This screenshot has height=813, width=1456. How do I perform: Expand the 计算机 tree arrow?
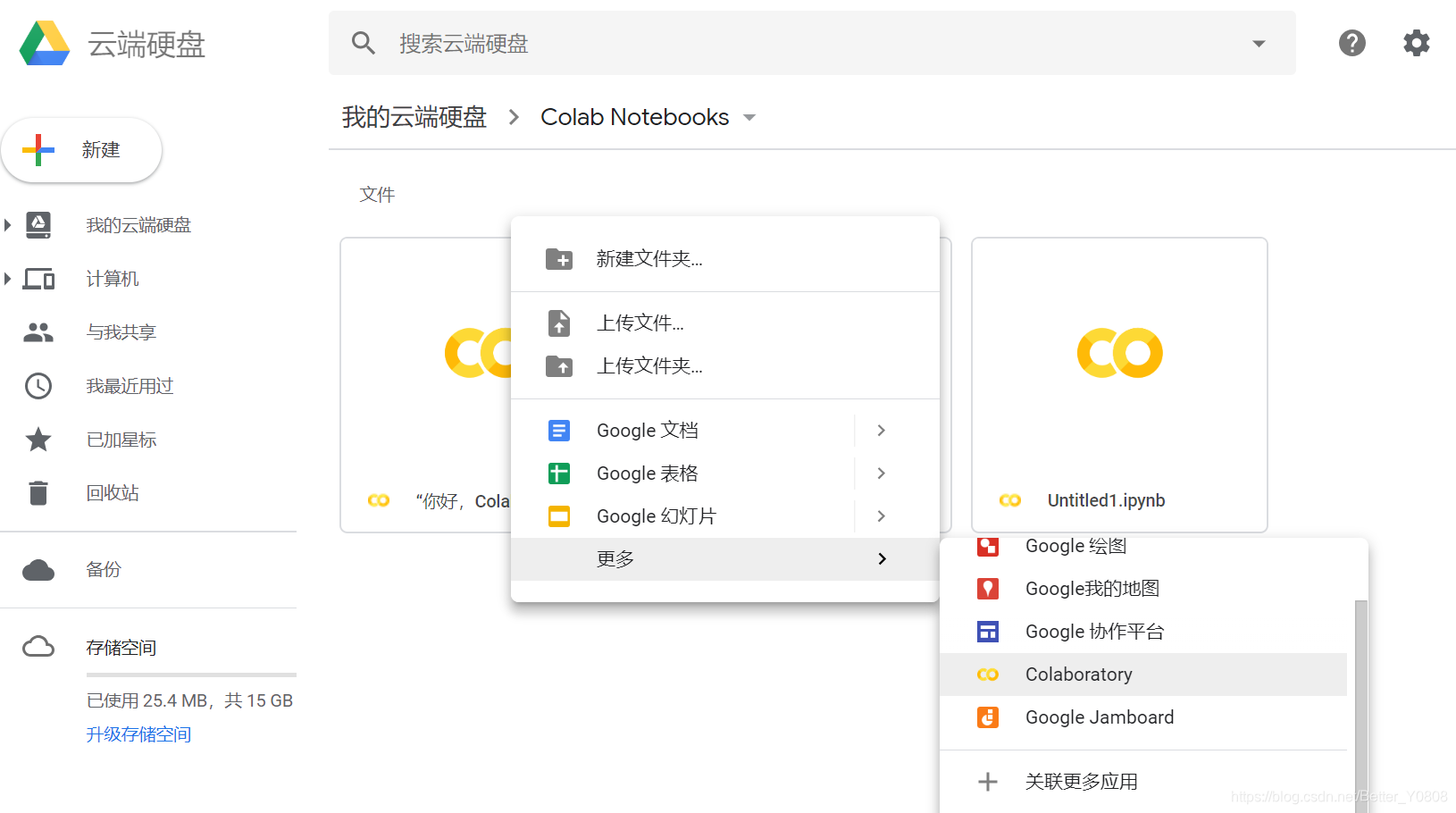[7, 279]
